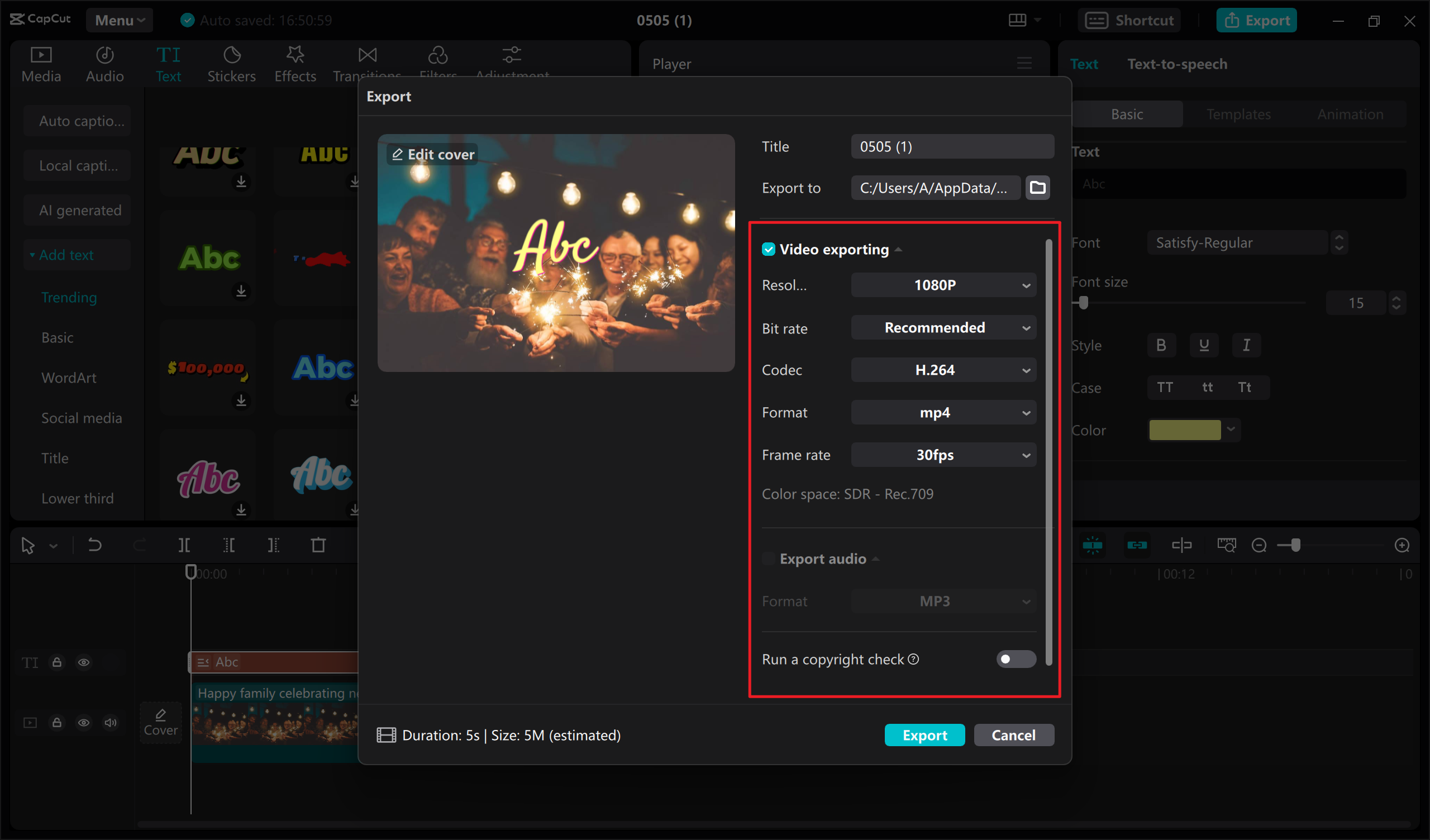Click the browse folder icon next to Export to
The height and width of the screenshot is (840, 1430).
coord(1037,187)
